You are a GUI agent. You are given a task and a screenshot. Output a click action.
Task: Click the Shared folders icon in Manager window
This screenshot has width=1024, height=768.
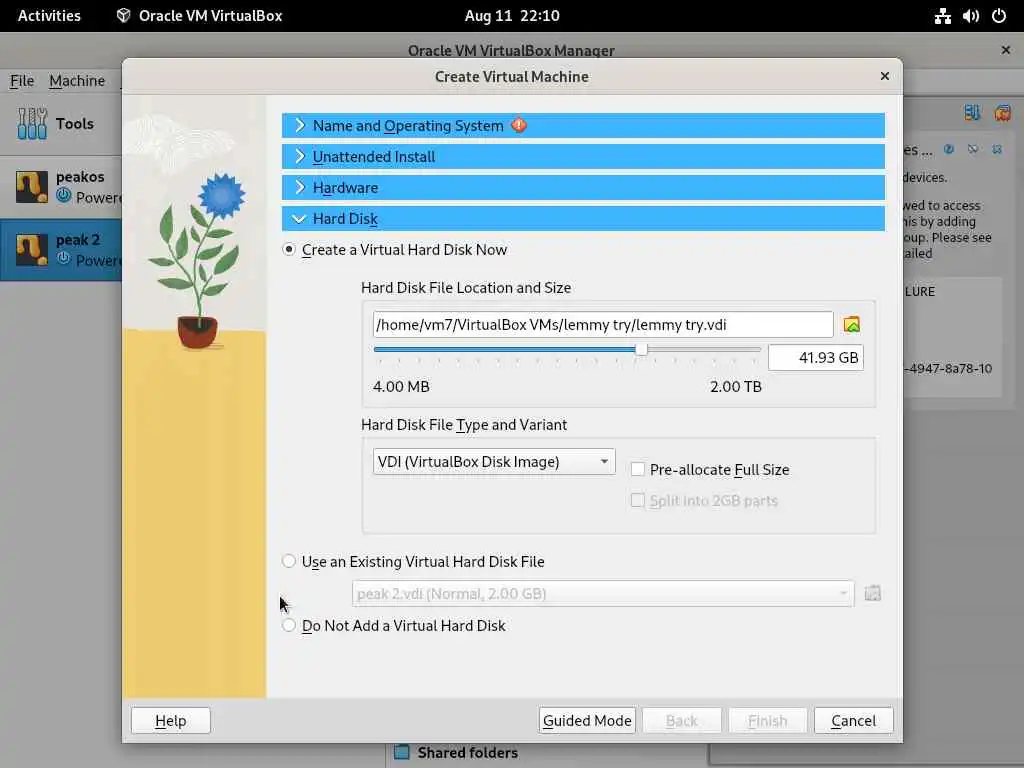[402, 752]
